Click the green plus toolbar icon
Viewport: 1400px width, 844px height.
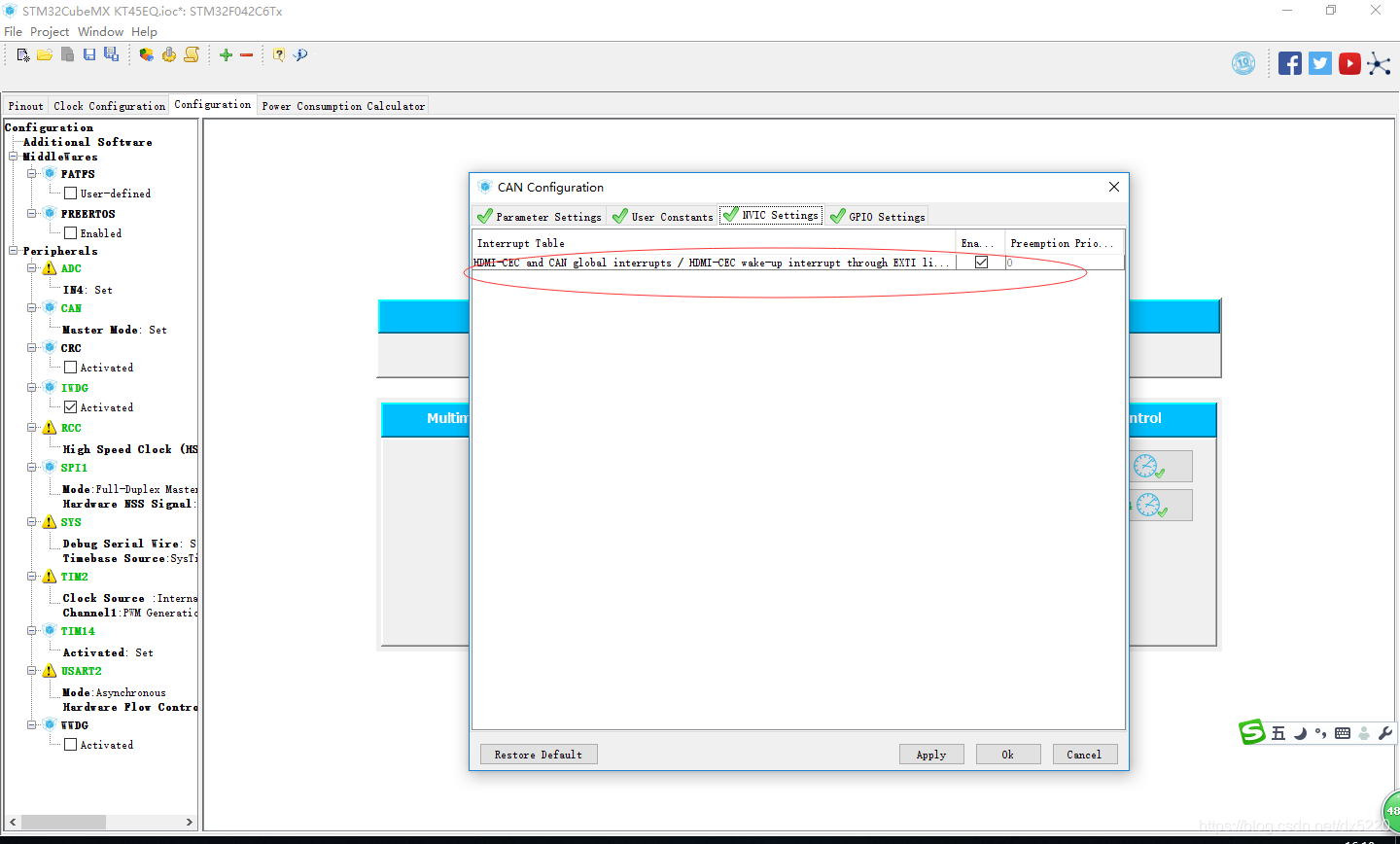226,55
